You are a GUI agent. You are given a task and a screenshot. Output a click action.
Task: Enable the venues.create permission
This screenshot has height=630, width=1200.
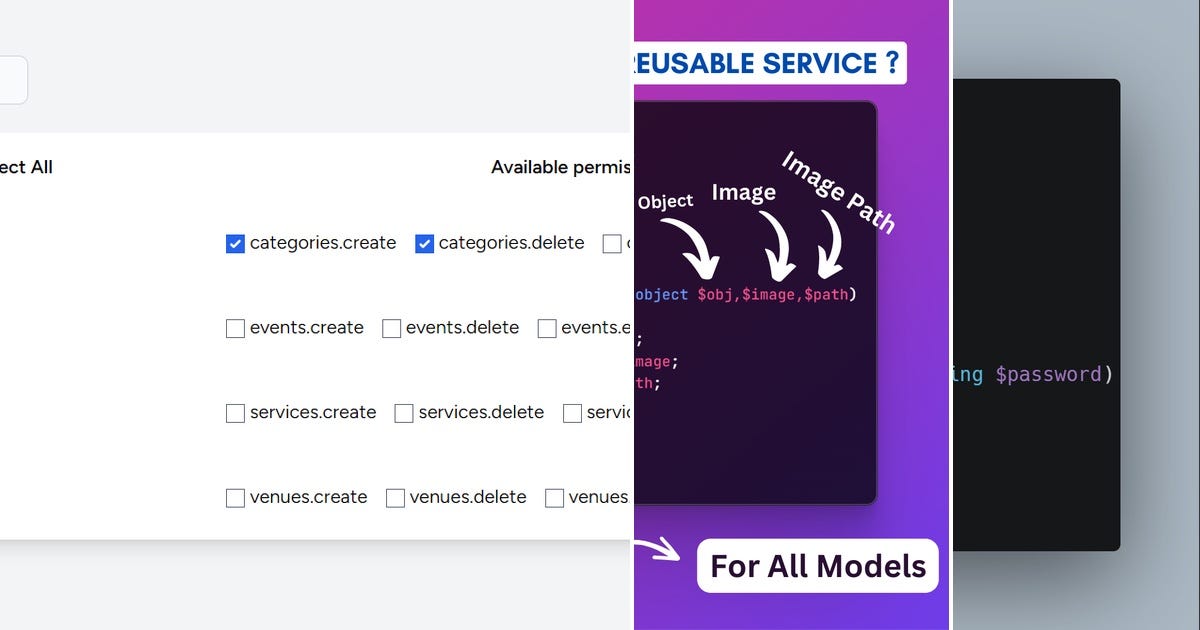click(235, 497)
